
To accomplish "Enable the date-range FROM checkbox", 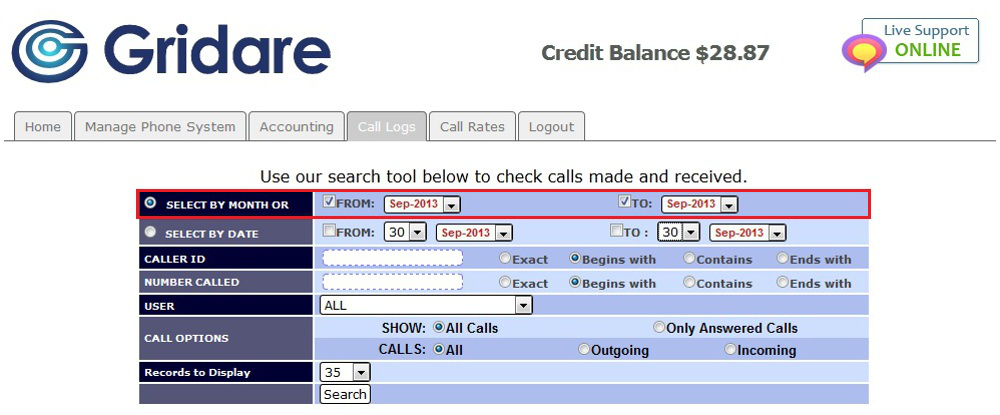I will 329,231.
